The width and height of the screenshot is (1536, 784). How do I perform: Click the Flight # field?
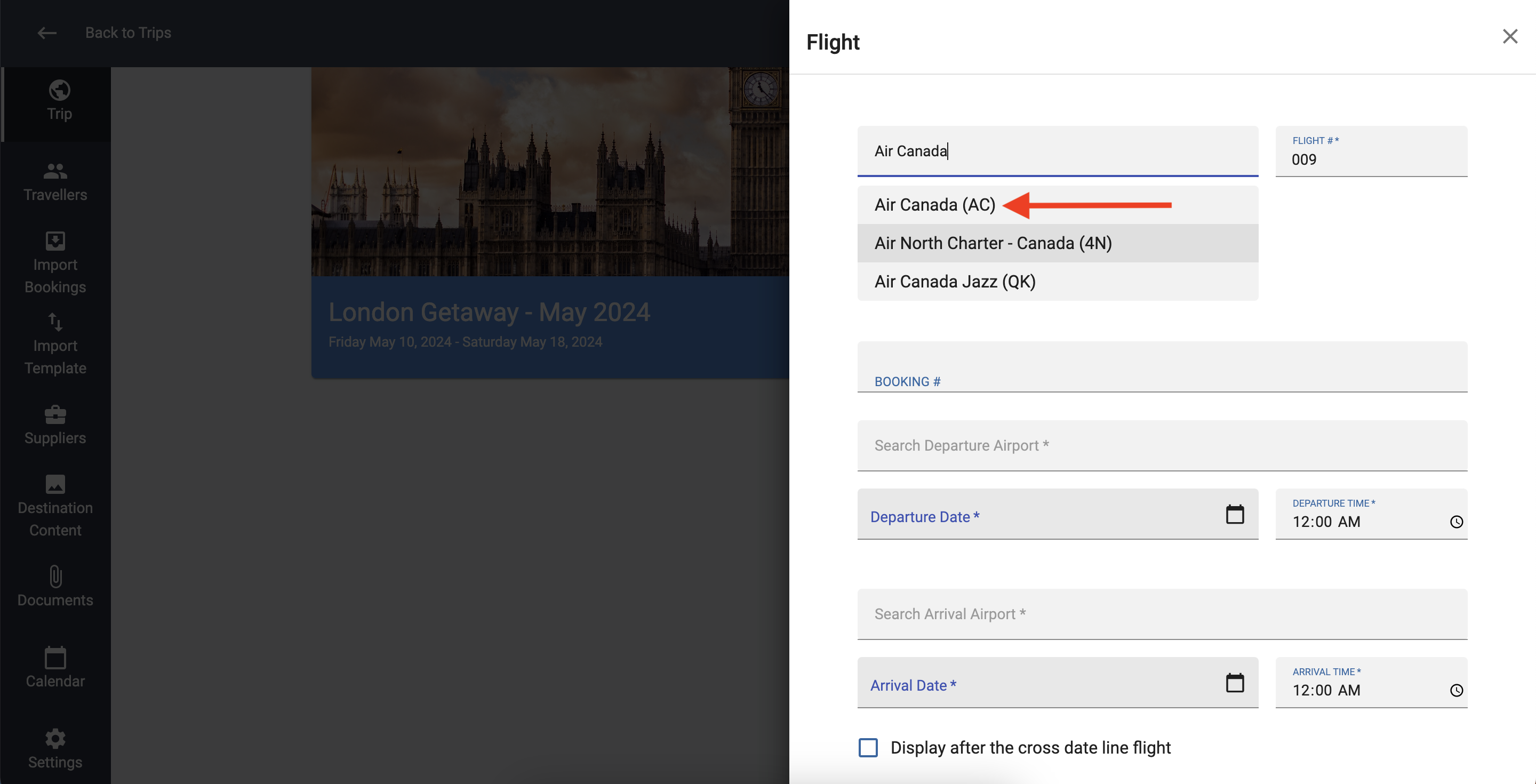tap(1371, 151)
